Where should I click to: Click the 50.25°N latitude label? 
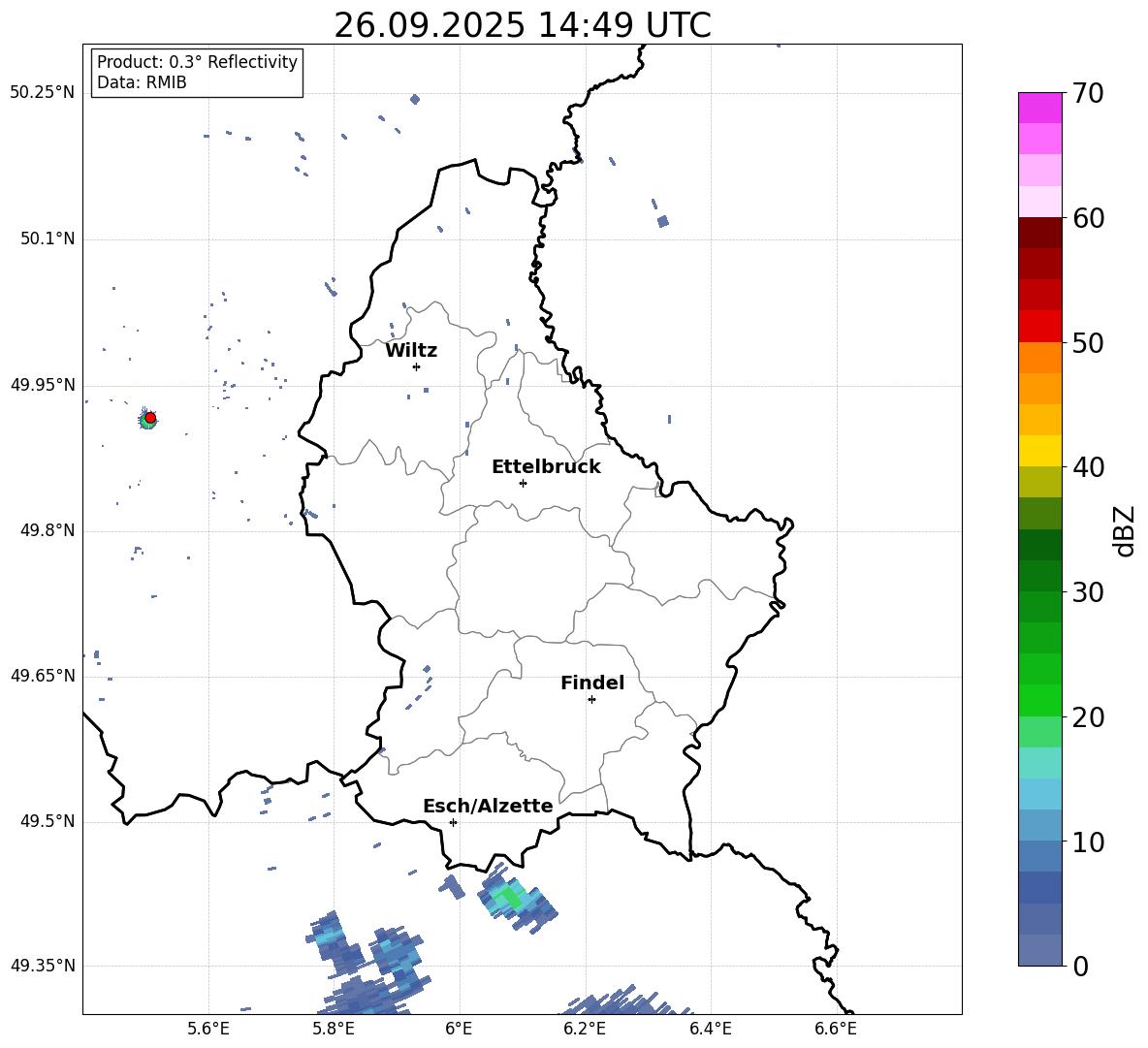pyautogui.click(x=43, y=92)
